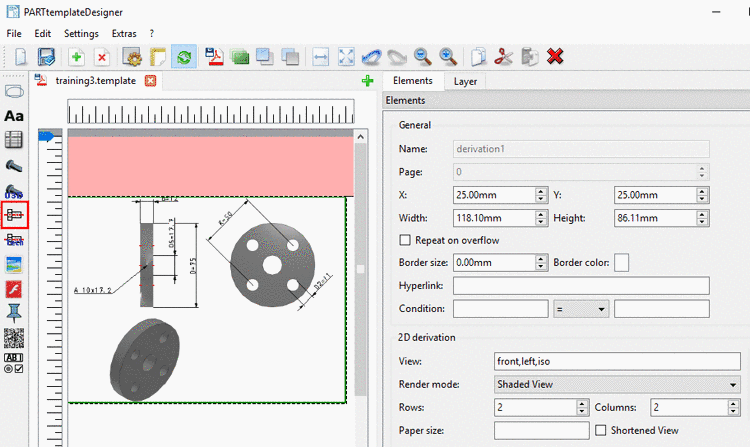Click the scissors Cut icon
750x447 pixels.
pos(505,57)
